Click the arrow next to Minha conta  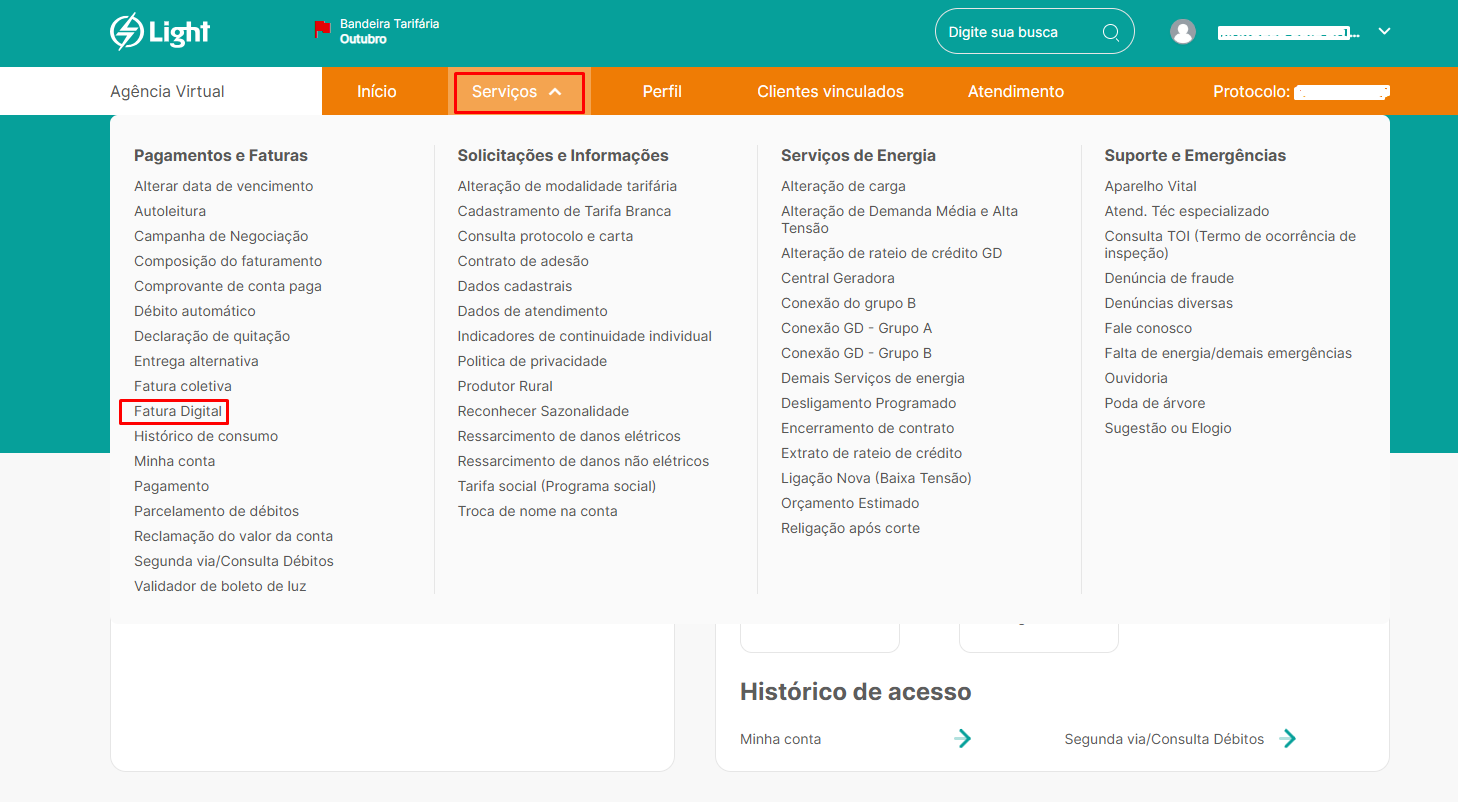point(962,739)
